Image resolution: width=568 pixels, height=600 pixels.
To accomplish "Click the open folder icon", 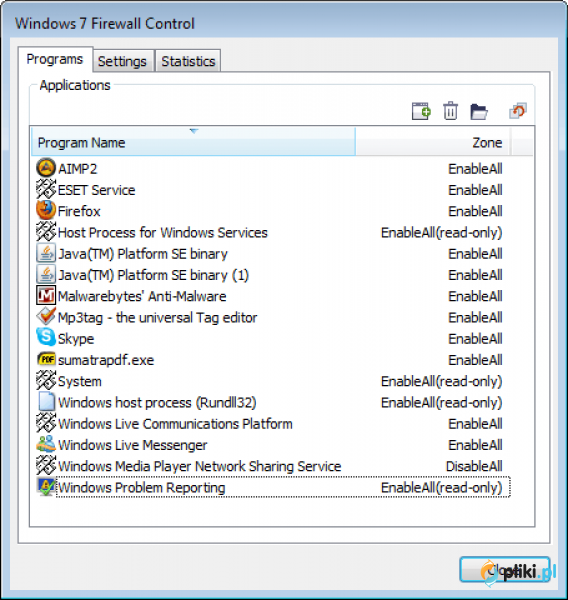I will coord(478,111).
